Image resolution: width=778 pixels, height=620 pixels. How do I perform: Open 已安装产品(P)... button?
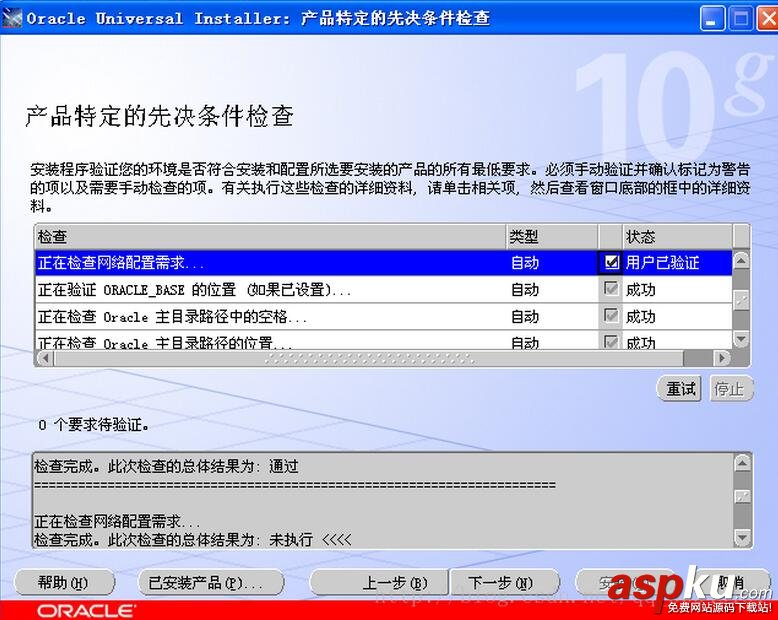pyautogui.click(x=210, y=583)
